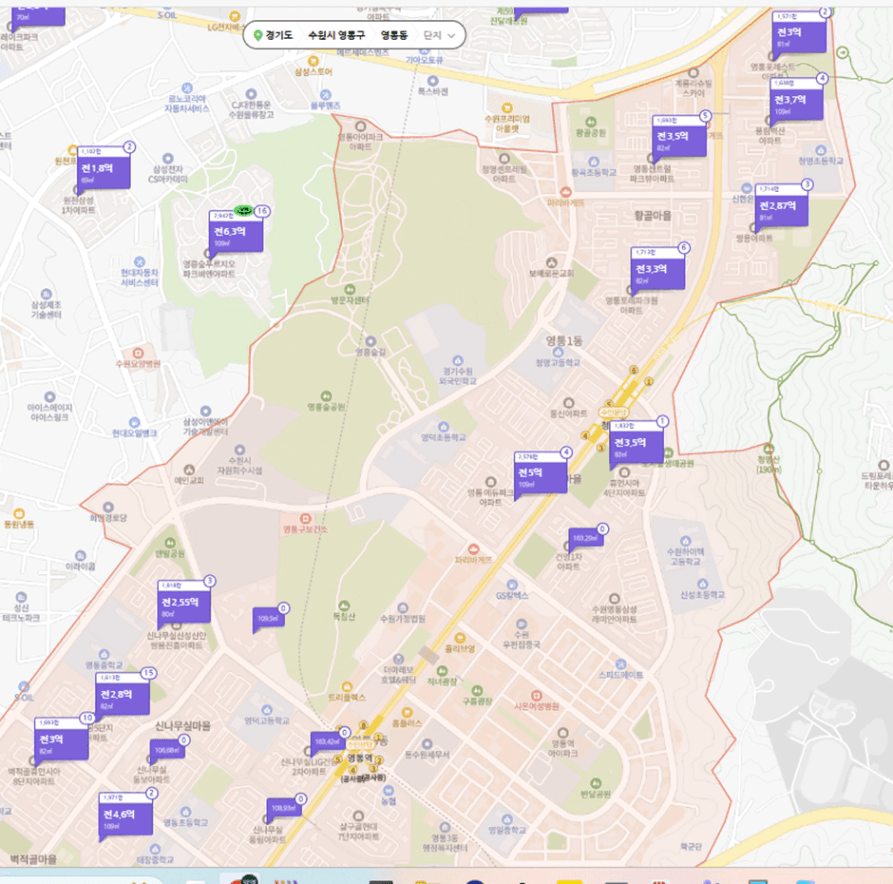
Task: Click the 163.29㎡ marker near 건영1차
Action: point(584,538)
